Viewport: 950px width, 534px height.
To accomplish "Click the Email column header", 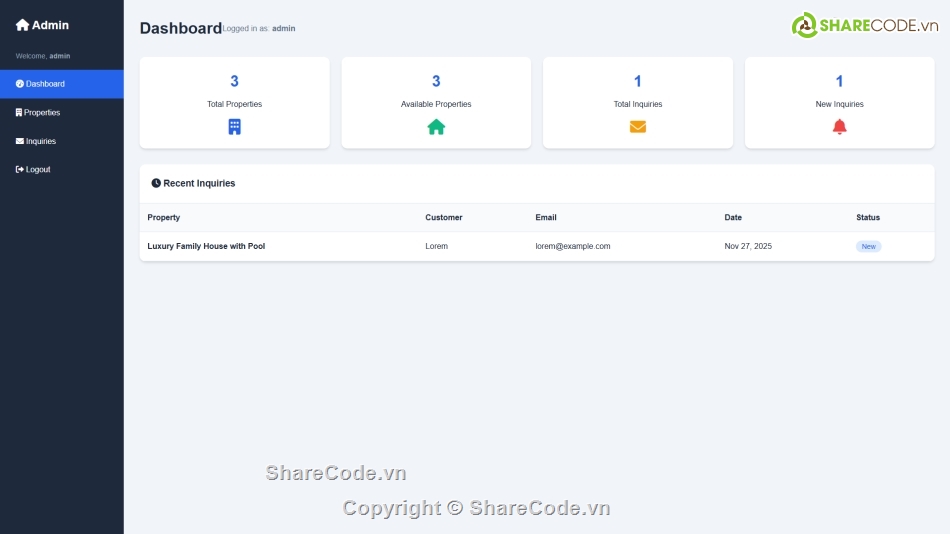I will [546, 217].
